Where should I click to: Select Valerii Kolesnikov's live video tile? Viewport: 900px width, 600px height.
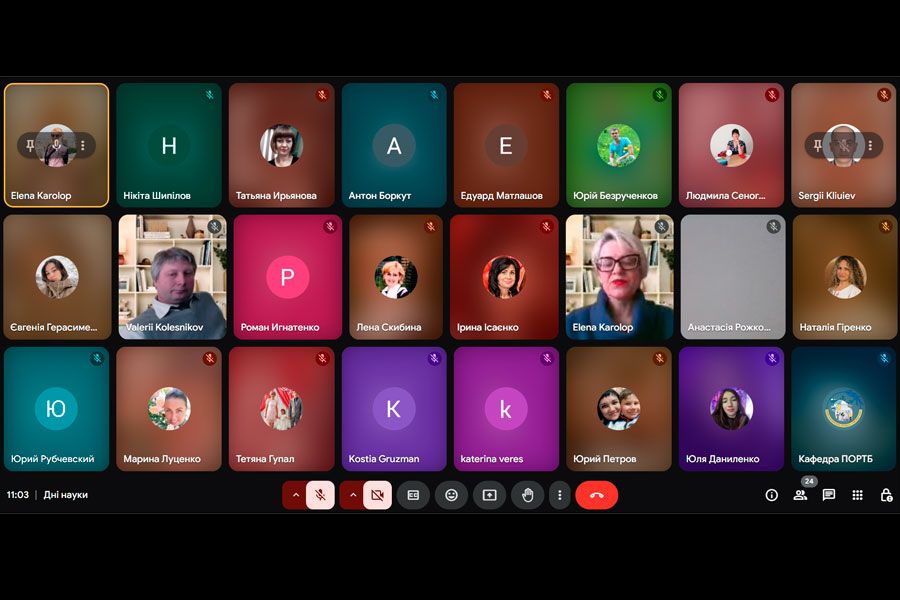[173, 277]
